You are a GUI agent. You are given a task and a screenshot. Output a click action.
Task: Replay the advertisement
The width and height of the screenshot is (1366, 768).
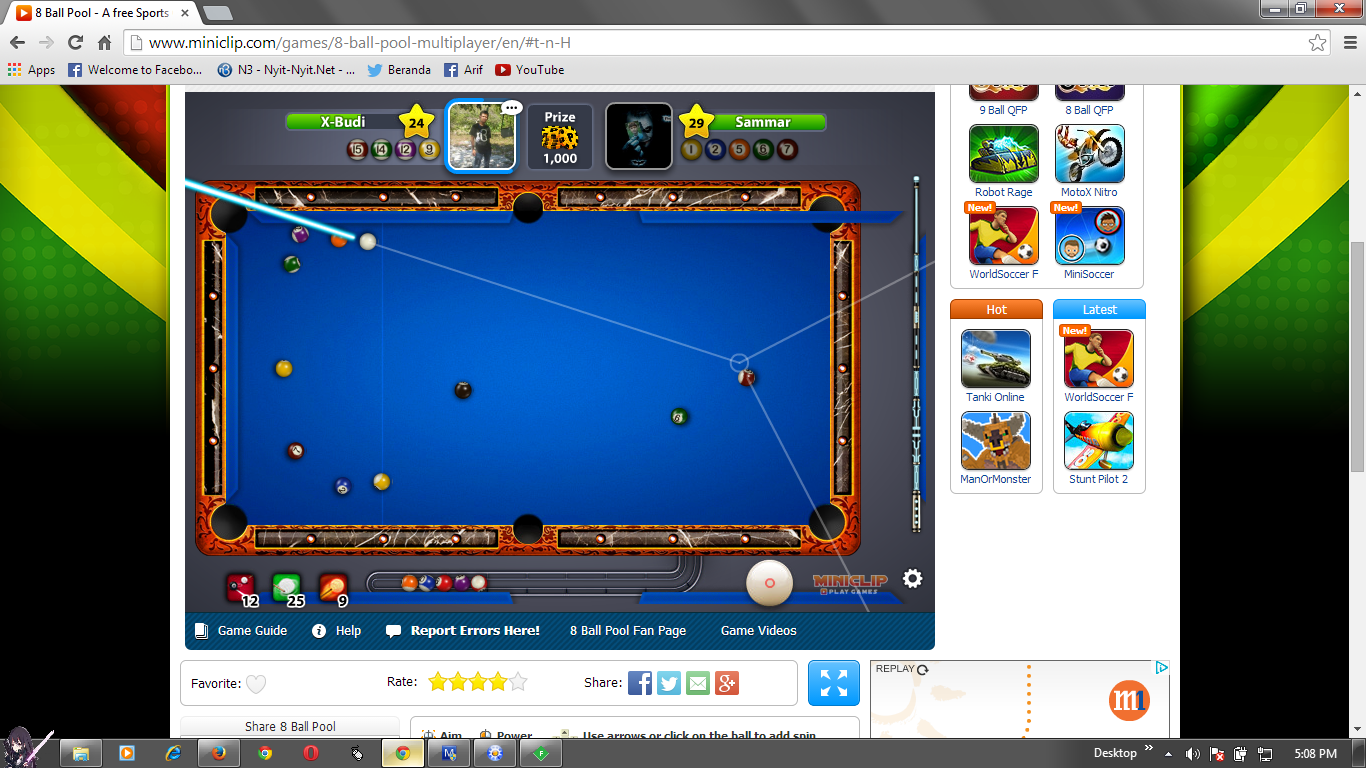pos(902,669)
